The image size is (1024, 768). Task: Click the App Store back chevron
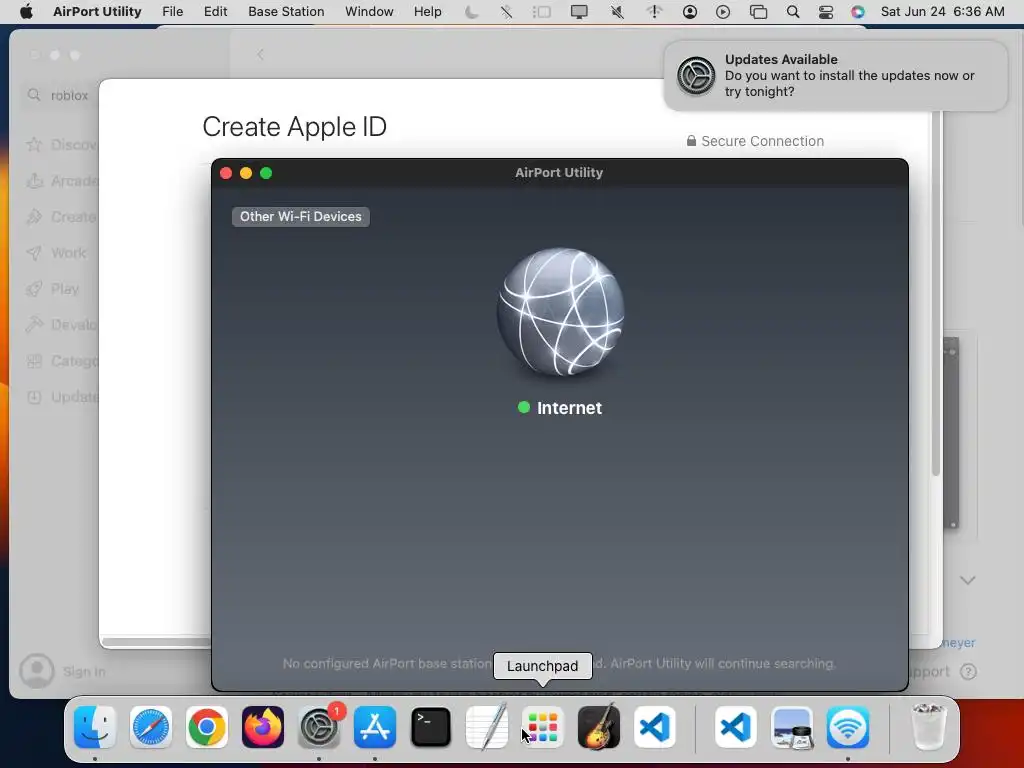pyautogui.click(x=260, y=55)
